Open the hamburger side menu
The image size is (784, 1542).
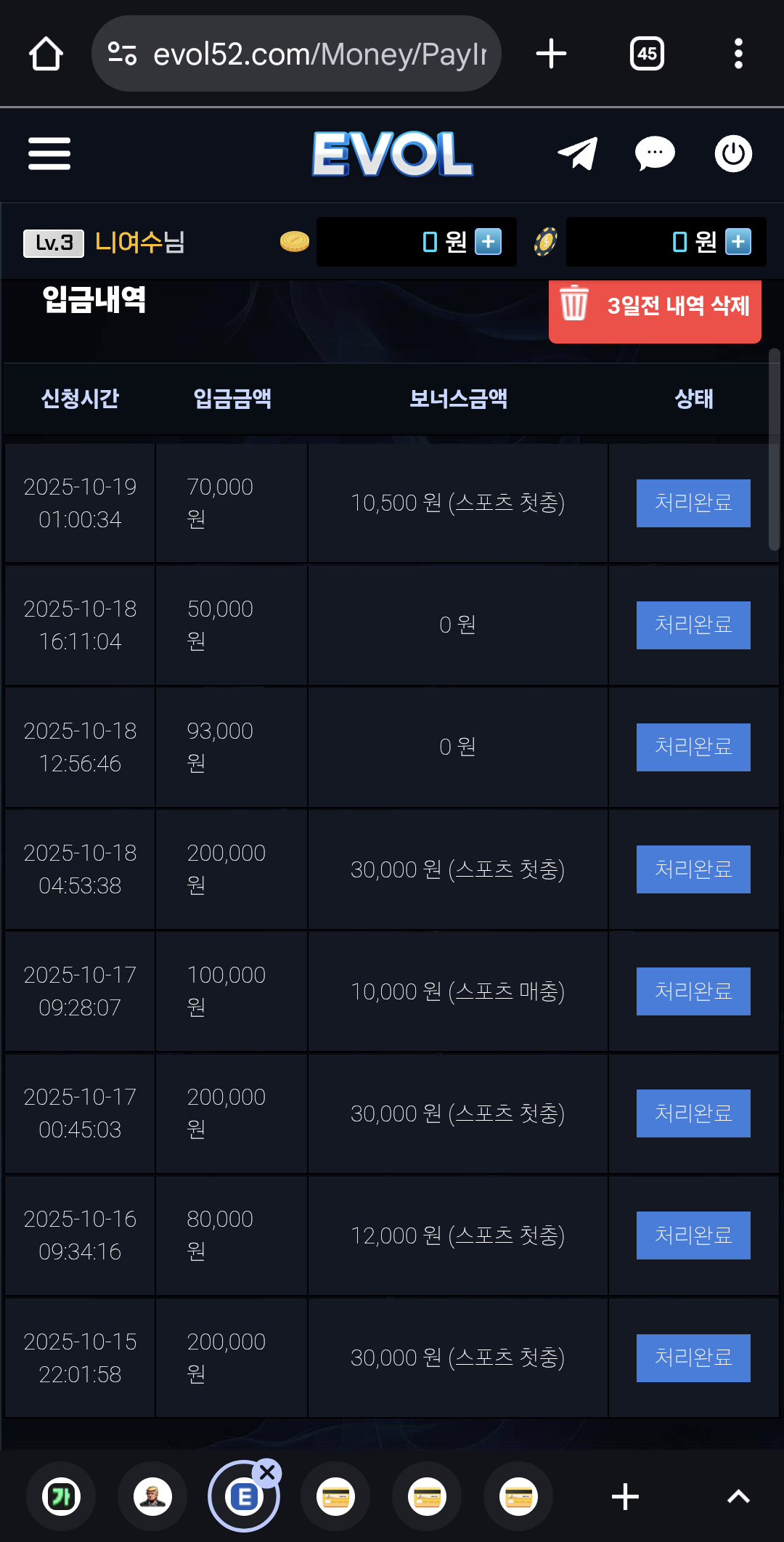pyautogui.click(x=49, y=153)
